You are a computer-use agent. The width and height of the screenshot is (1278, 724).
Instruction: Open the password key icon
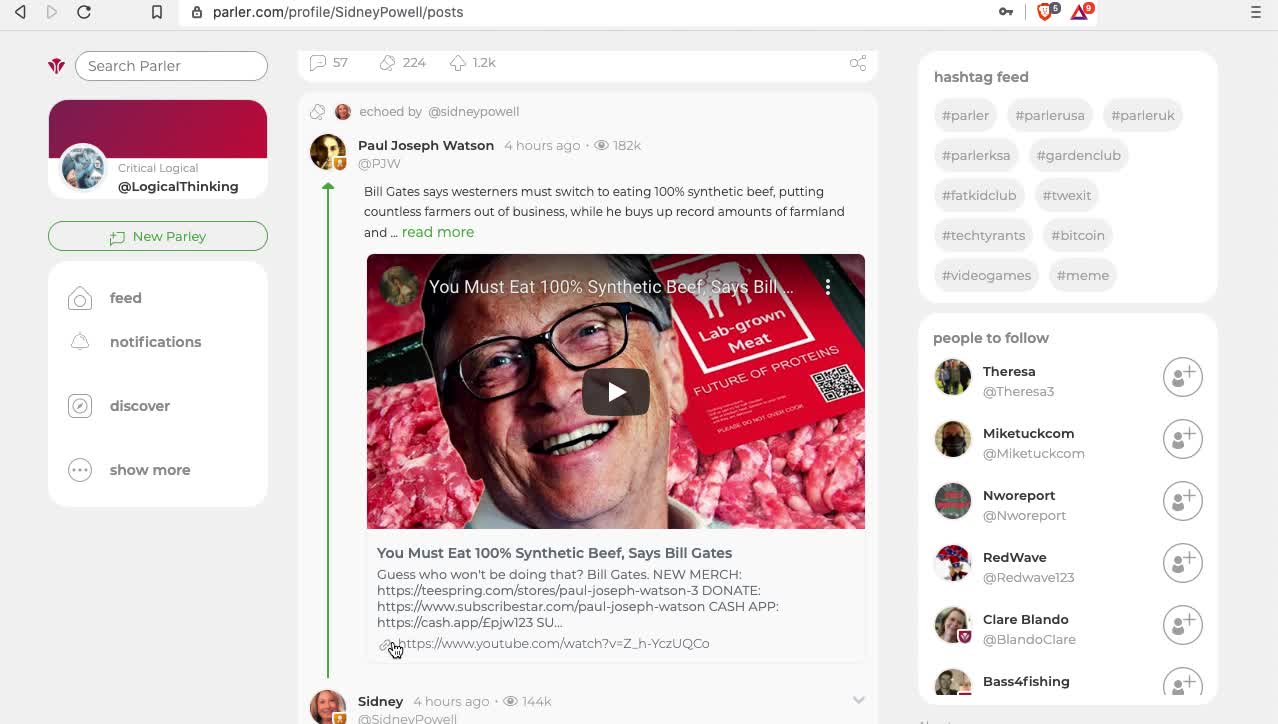pyautogui.click(x=1006, y=12)
